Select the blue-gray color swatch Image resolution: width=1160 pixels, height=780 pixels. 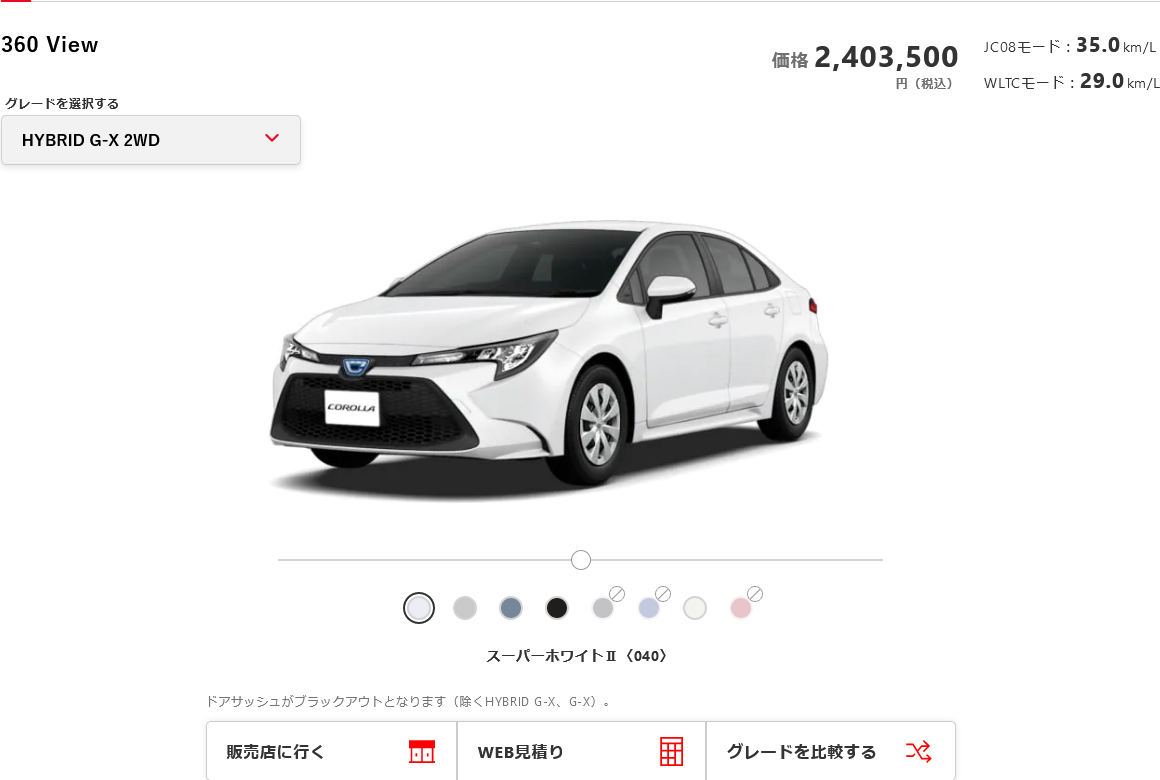pyautogui.click(x=510, y=608)
